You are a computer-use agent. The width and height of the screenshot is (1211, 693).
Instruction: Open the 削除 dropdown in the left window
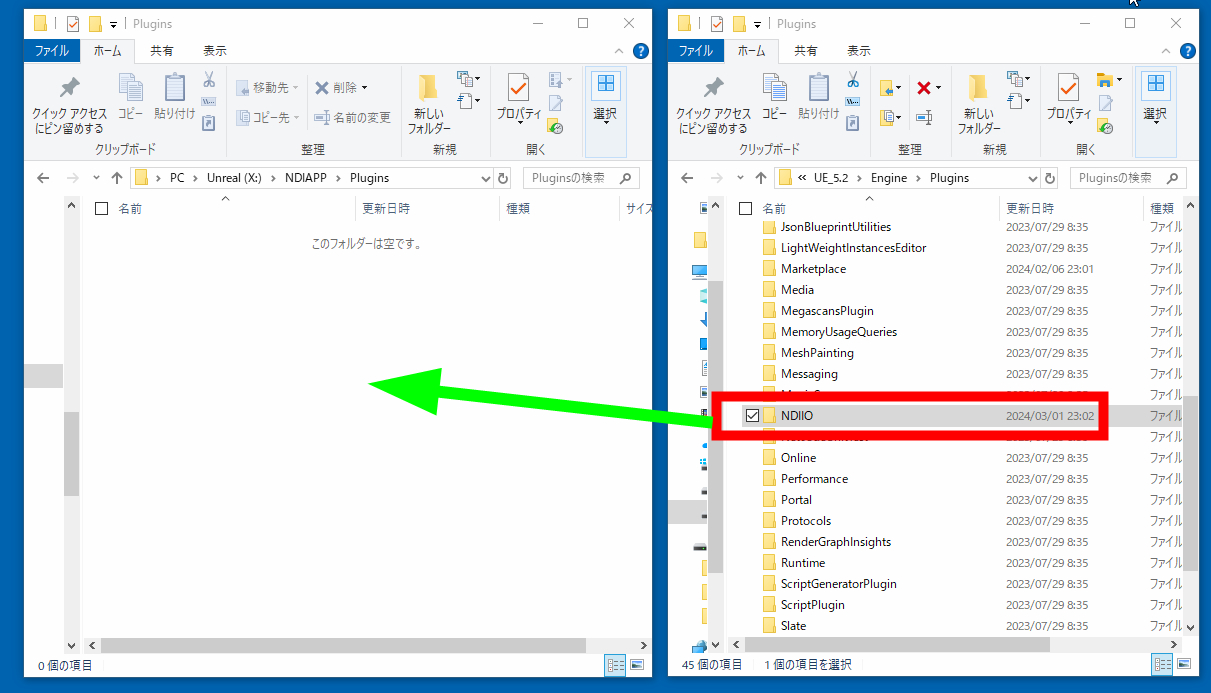click(x=364, y=88)
